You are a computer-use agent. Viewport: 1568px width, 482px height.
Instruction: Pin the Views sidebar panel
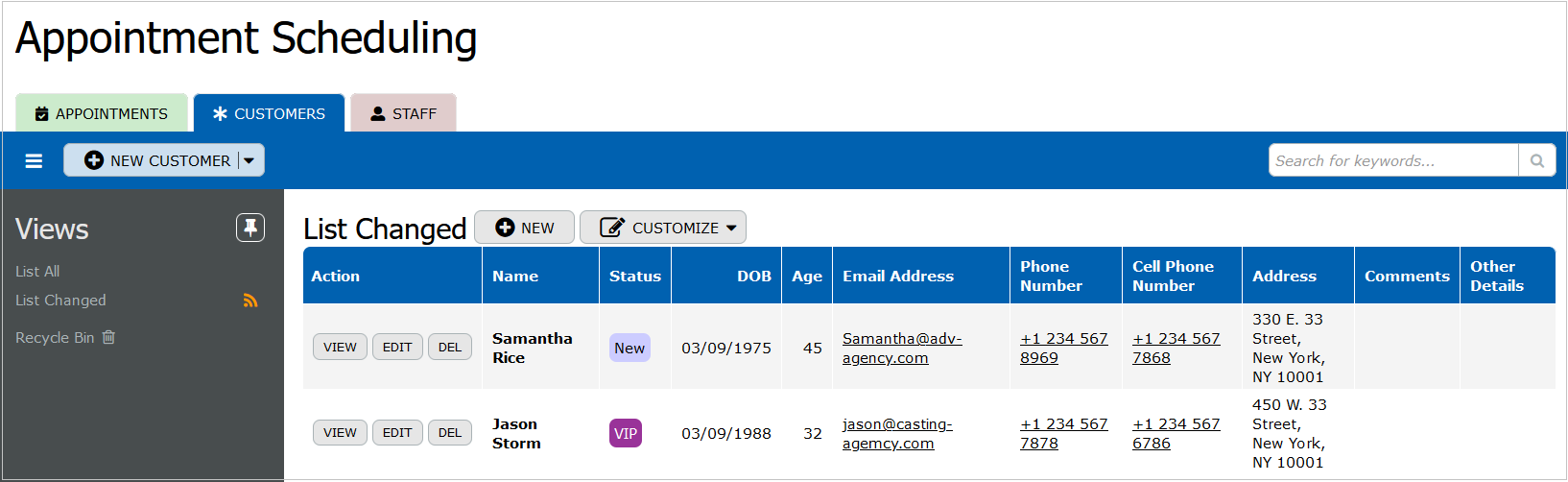[250, 228]
